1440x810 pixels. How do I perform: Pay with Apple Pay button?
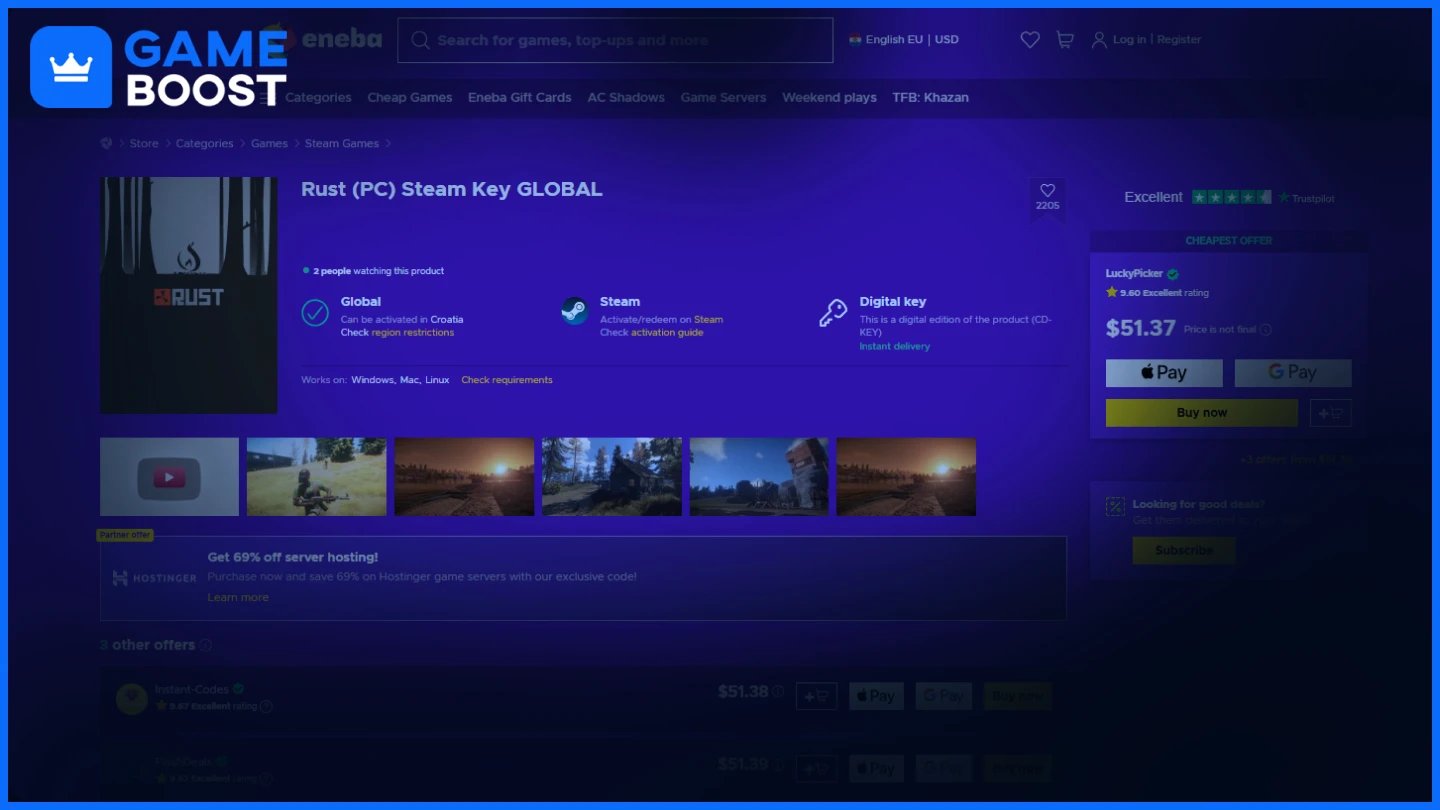click(1164, 373)
